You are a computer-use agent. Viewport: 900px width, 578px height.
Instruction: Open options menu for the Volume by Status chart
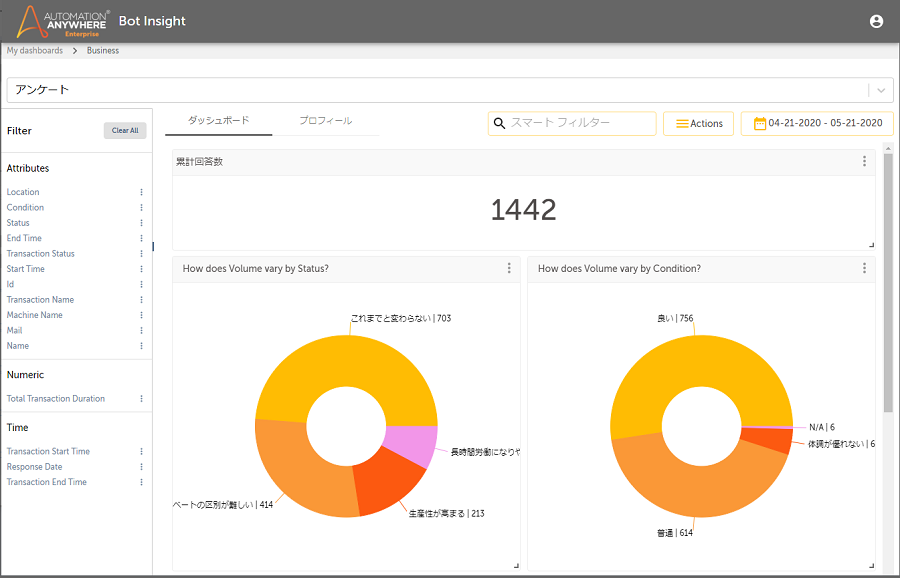(x=510, y=268)
